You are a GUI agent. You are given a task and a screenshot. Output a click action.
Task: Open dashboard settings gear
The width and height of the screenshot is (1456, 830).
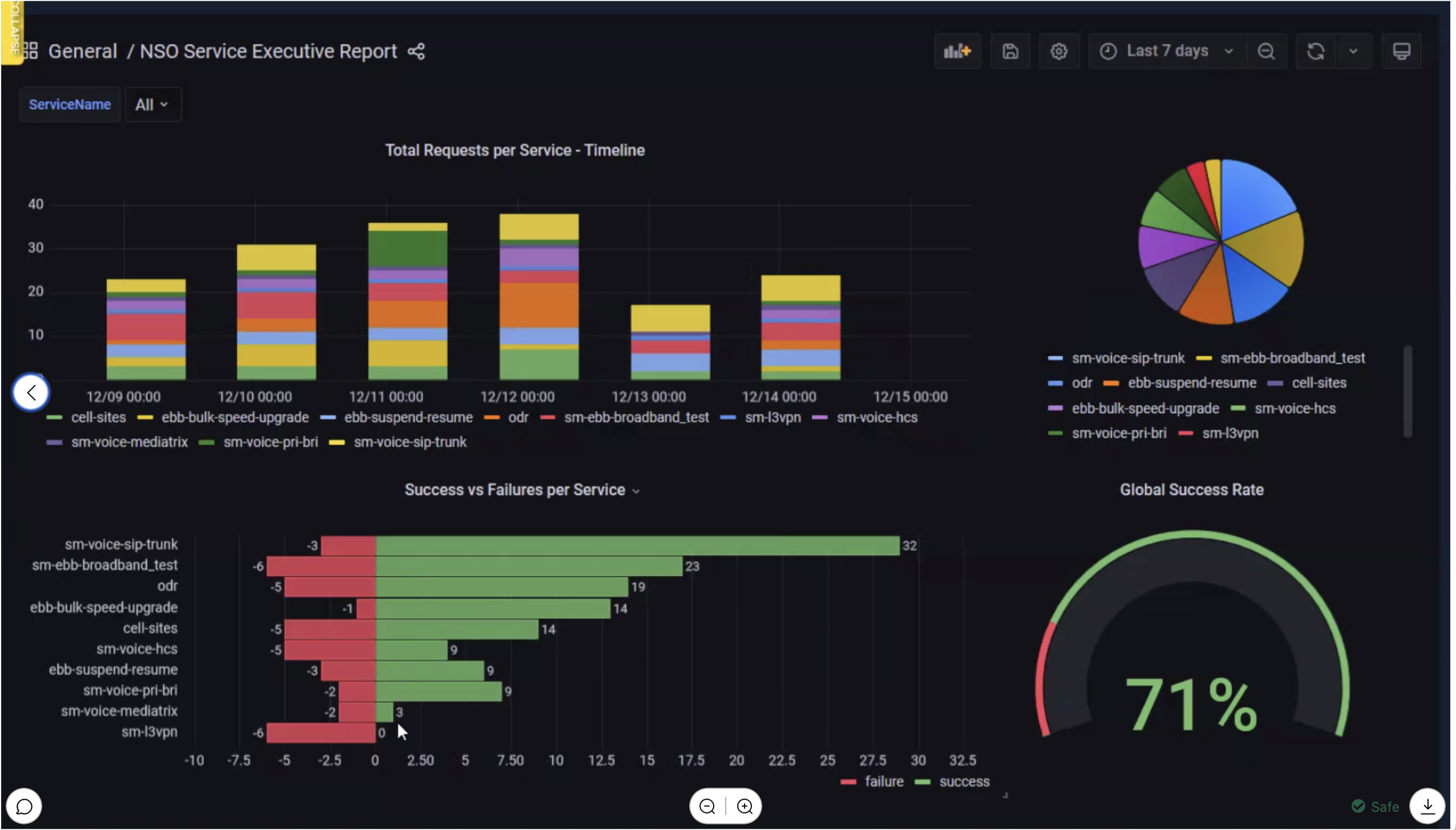[1058, 51]
